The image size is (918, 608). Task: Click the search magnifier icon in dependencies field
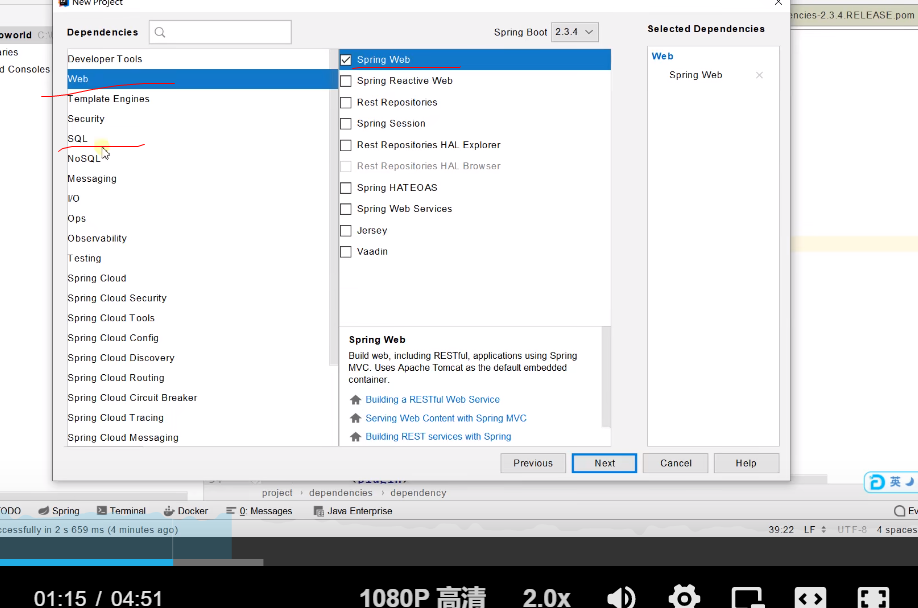(x=160, y=32)
